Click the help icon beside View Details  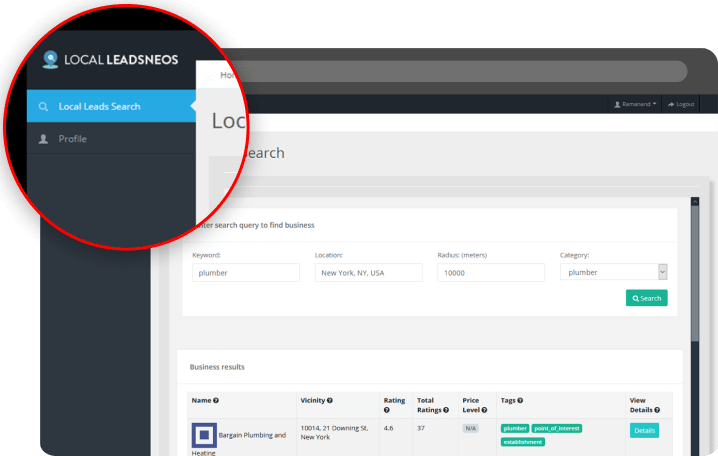tap(657, 410)
